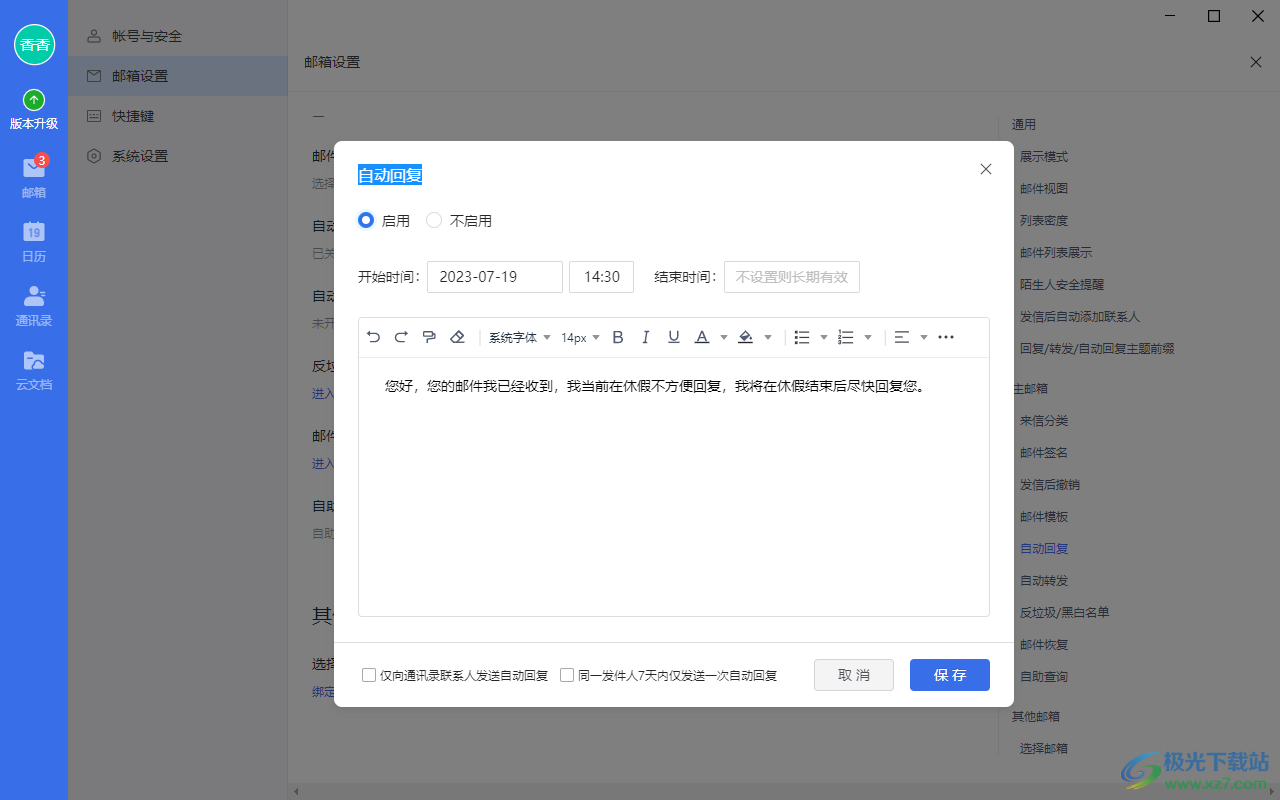The height and width of the screenshot is (800, 1280).
Task: Check 同一发件人7天内仅发送一次自动回复
Action: (x=567, y=675)
